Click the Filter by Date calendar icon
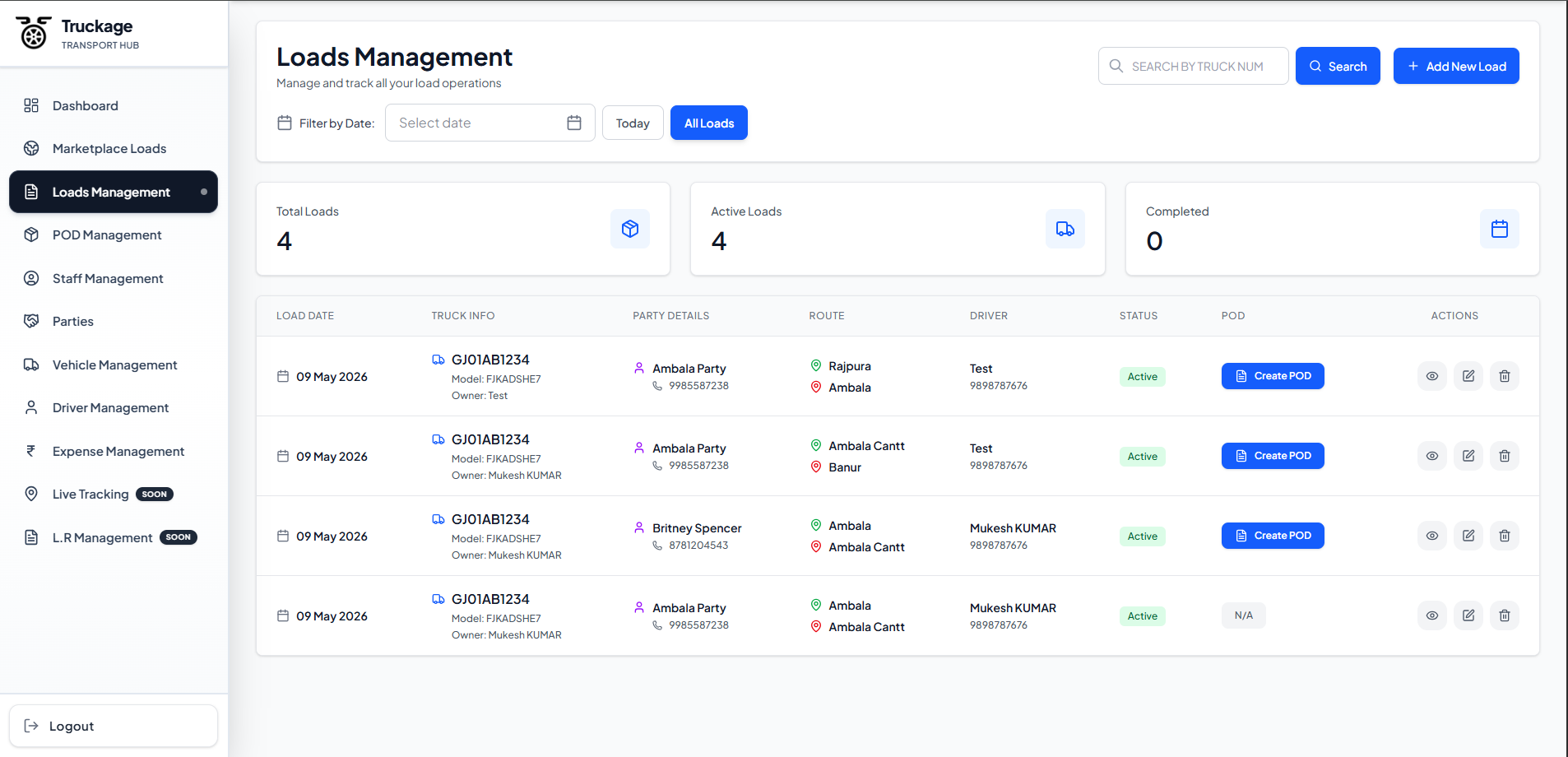The image size is (1568, 757). [x=285, y=123]
